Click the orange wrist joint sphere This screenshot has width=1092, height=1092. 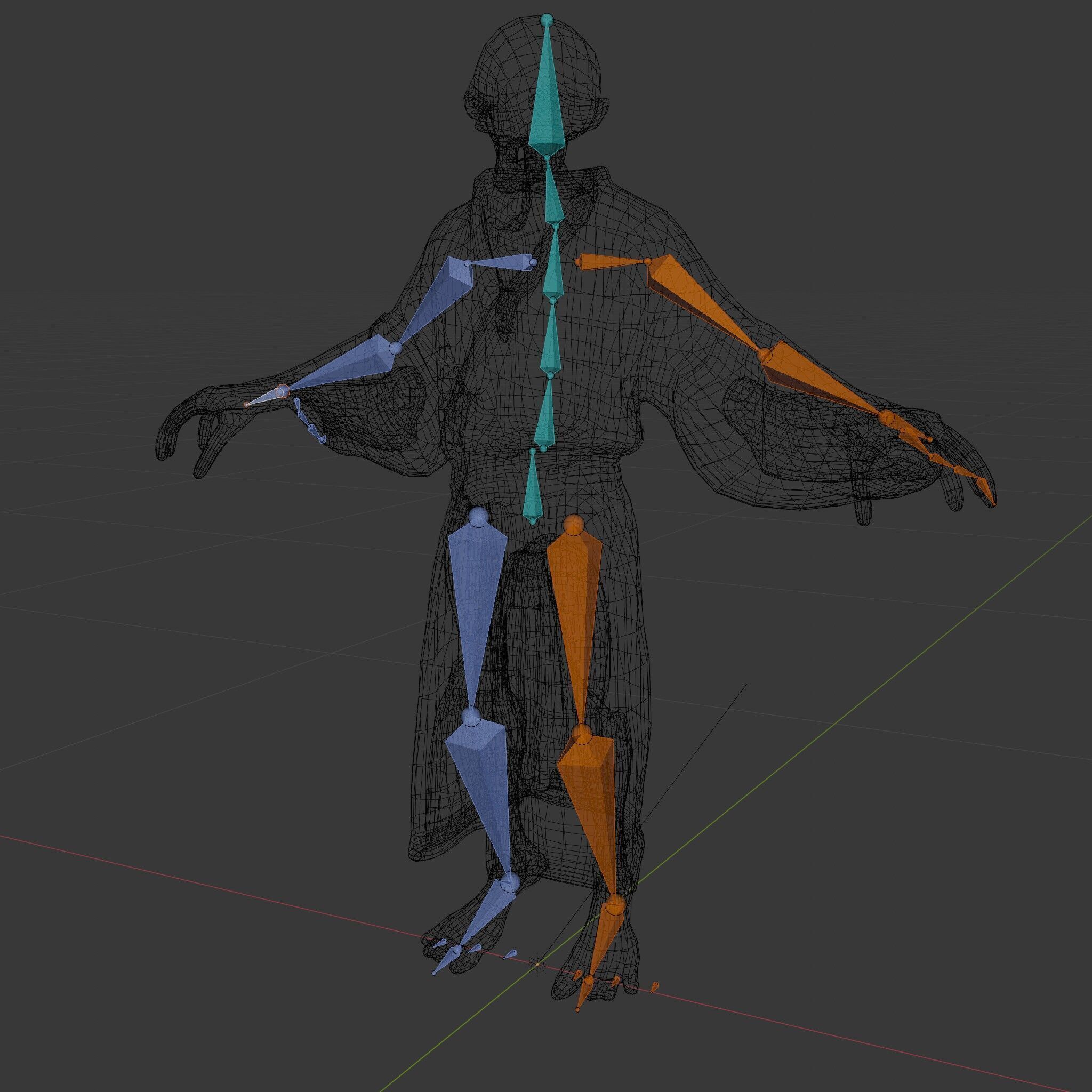pyautogui.click(x=886, y=418)
